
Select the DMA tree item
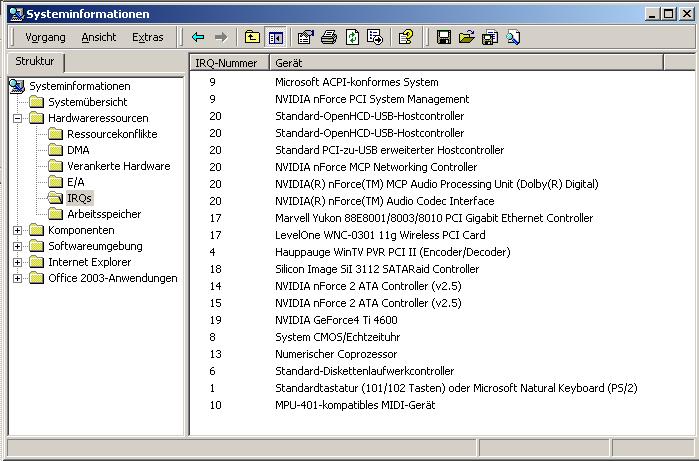pyautogui.click(x=78, y=150)
